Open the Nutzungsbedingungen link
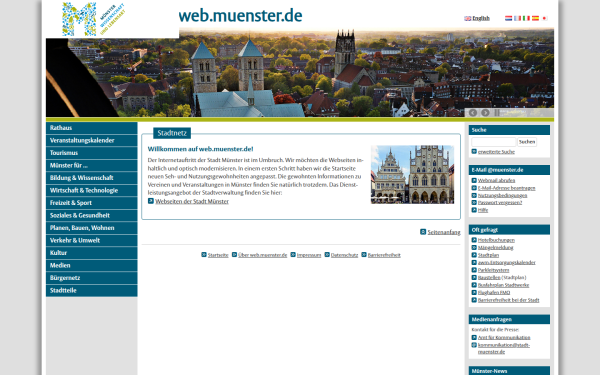Viewport: 600px width, 375px height. click(502, 196)
